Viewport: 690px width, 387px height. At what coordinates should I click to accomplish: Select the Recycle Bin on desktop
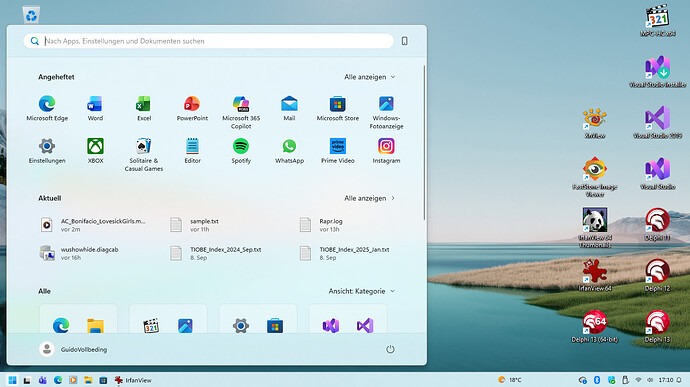coord(31,15)
